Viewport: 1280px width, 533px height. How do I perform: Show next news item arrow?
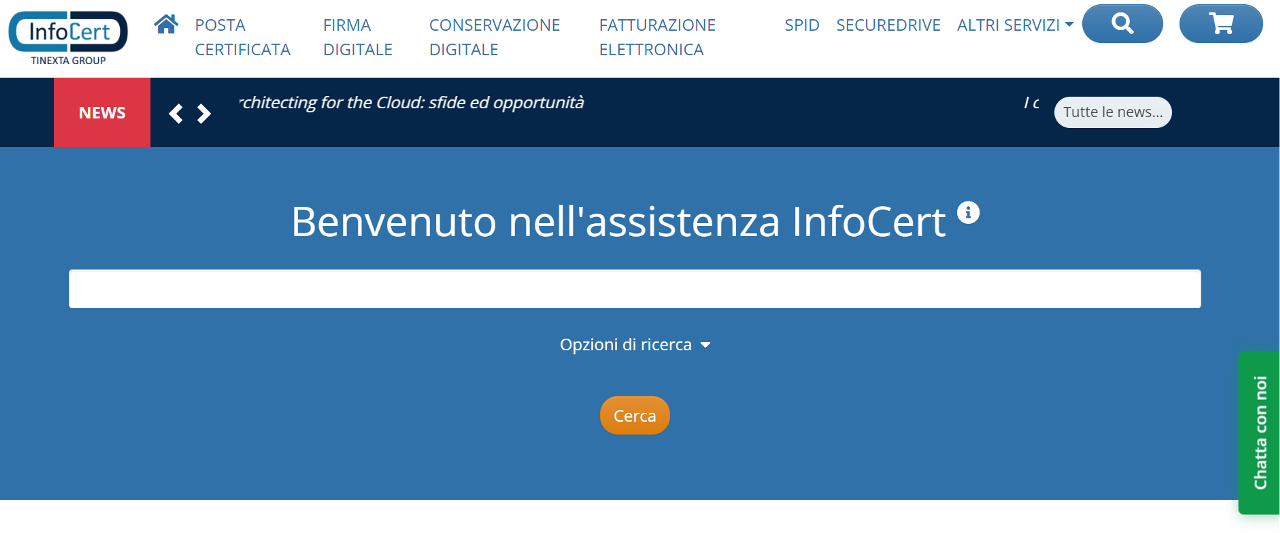click(204, 113)
